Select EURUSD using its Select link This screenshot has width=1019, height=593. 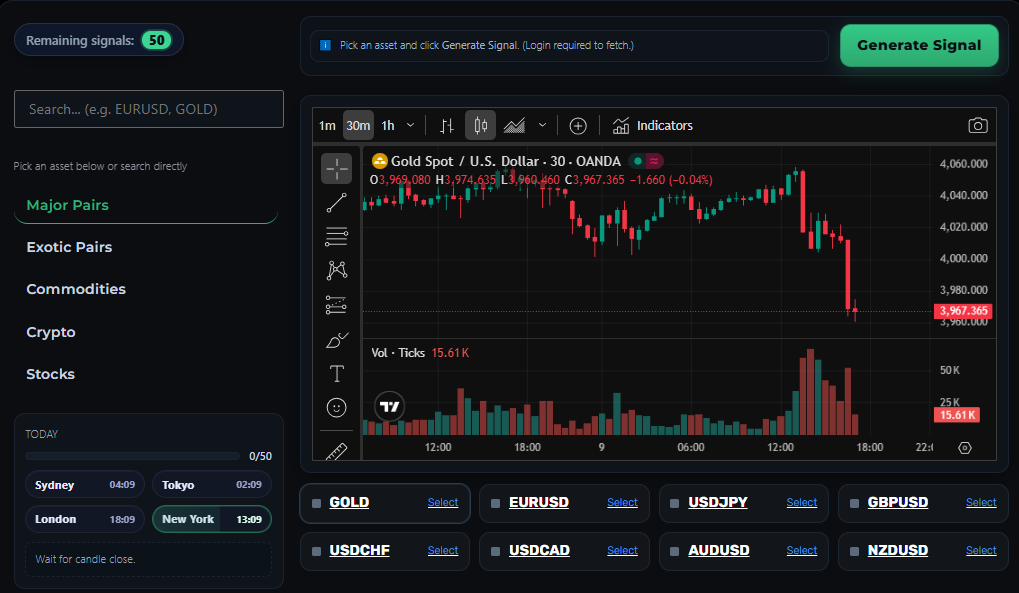click(621, 502)
